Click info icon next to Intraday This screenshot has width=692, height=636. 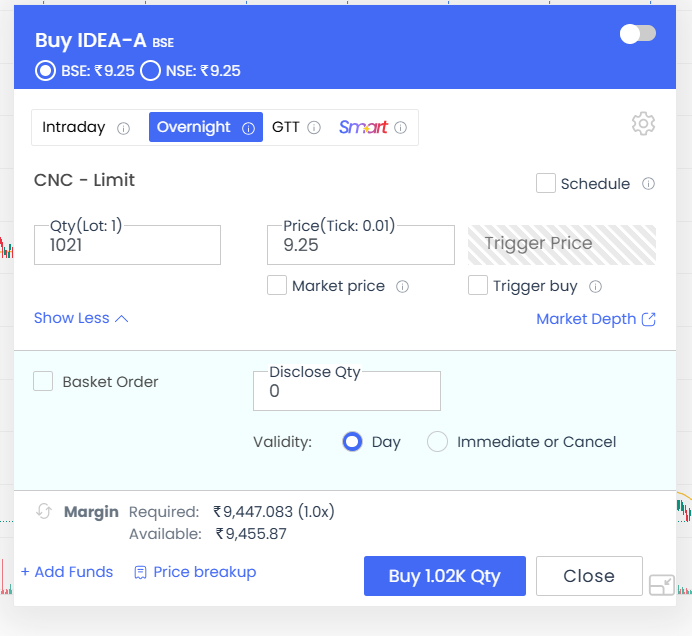(x=124, y=128)
